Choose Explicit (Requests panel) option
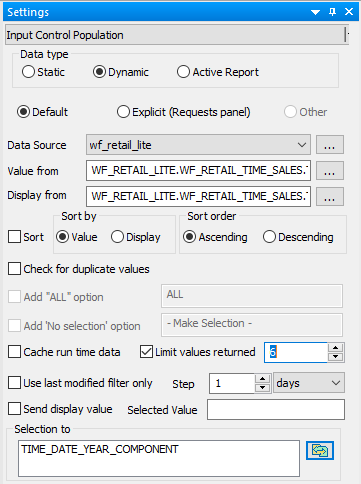 point(184,112)
